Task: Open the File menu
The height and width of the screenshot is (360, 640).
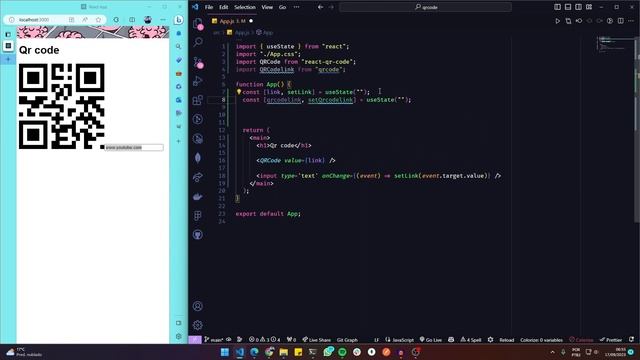Action: click(x=209, y=7)
